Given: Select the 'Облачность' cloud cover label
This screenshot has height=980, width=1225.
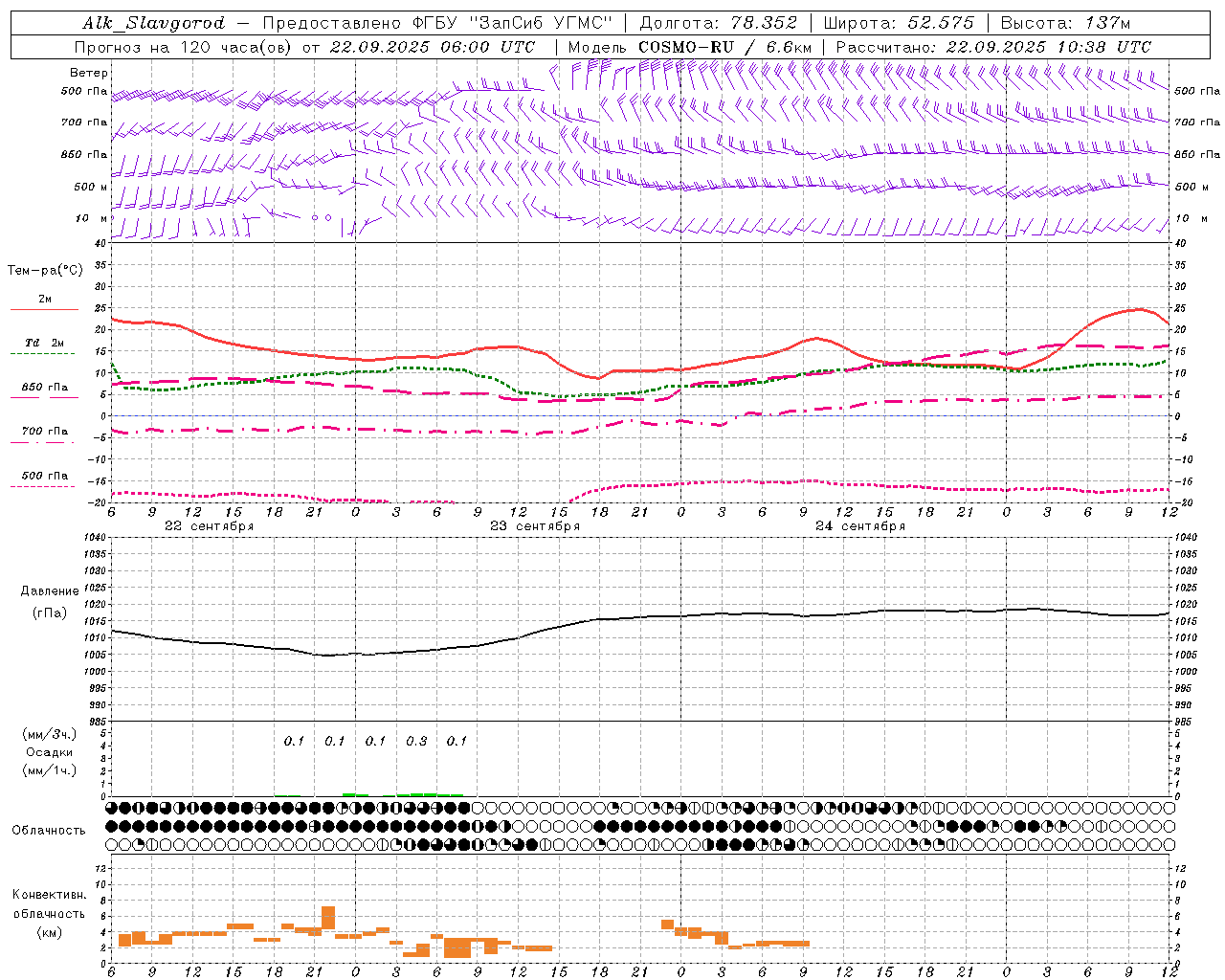Looking at the screenshot, I should 49,830.
